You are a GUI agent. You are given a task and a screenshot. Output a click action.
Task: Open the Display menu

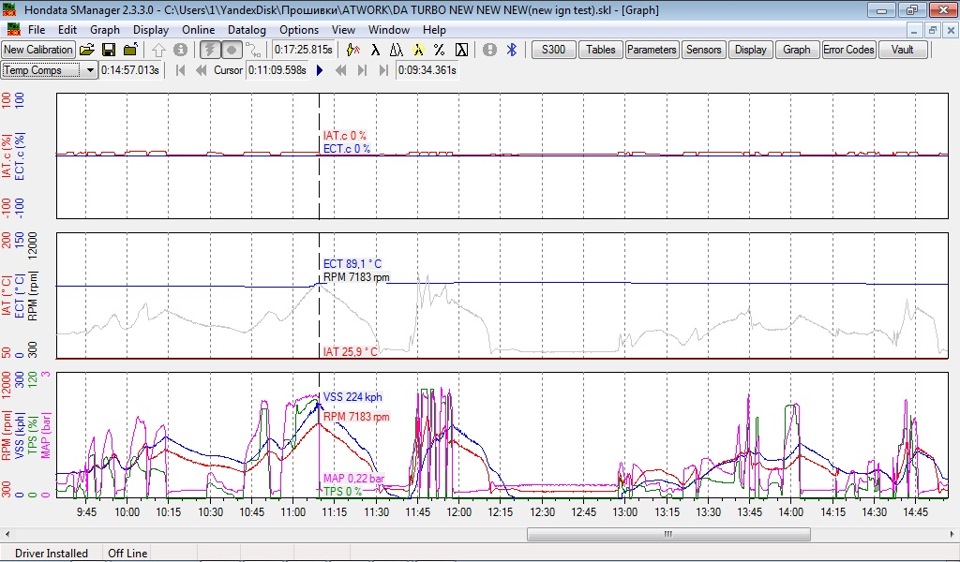tap(151, 29)
